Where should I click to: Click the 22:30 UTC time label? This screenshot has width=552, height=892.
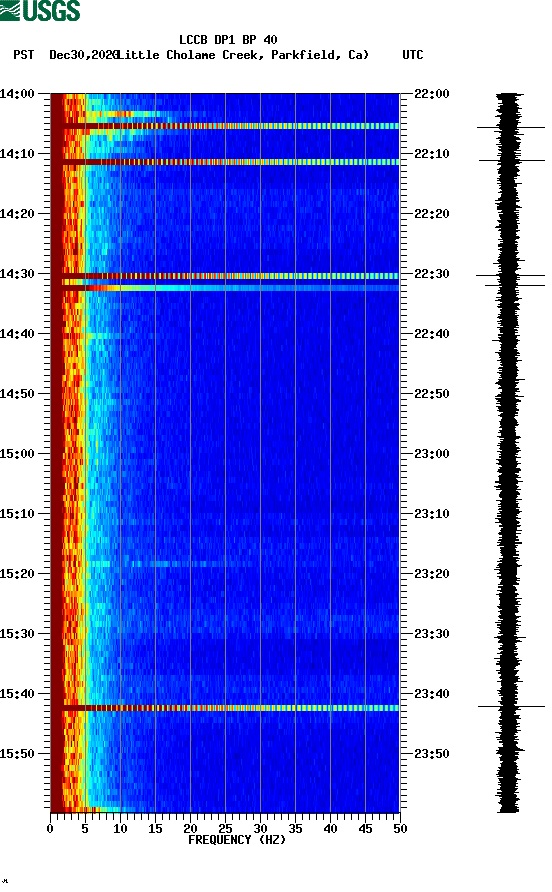tap(431, 274)
